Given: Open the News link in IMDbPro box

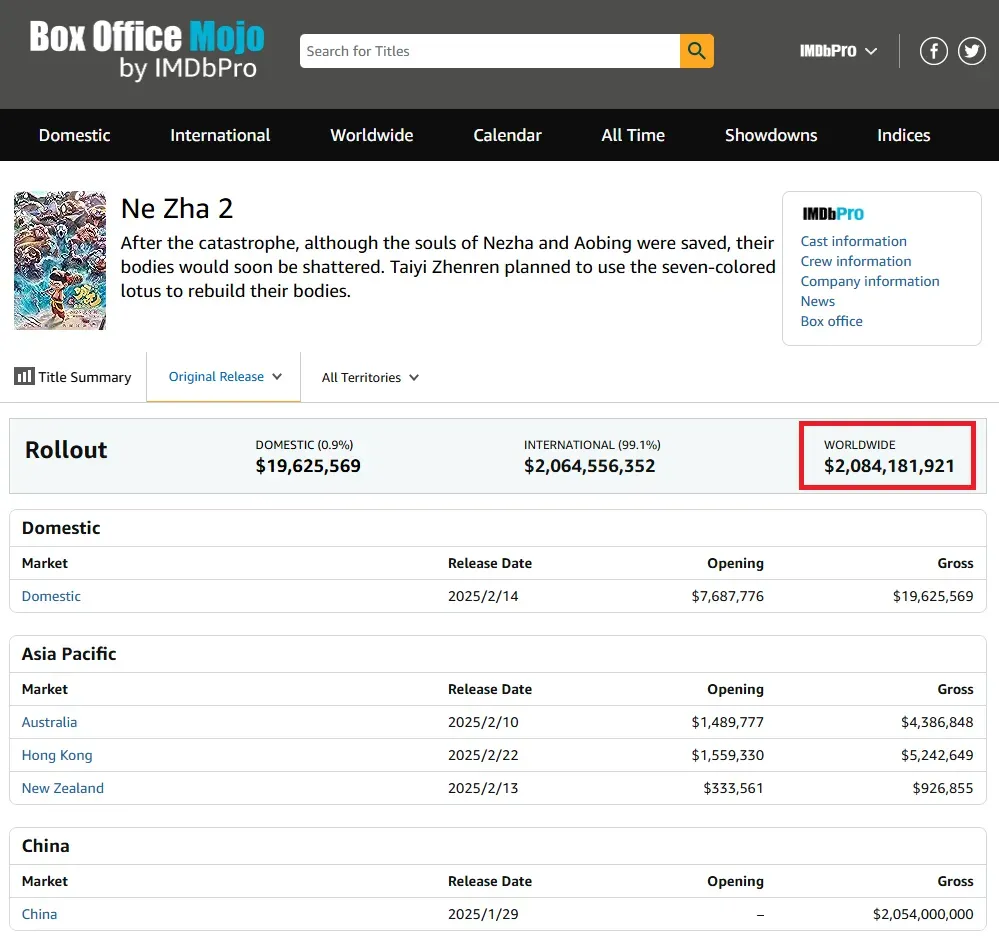Looking at the screenshot, I should point(817,301).
